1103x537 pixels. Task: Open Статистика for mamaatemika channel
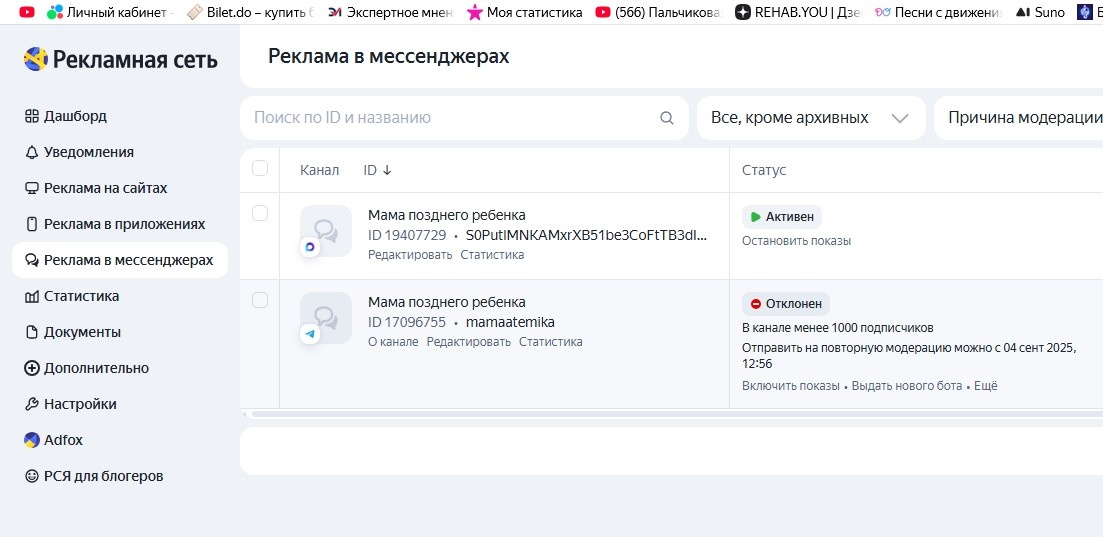[551, 342]
